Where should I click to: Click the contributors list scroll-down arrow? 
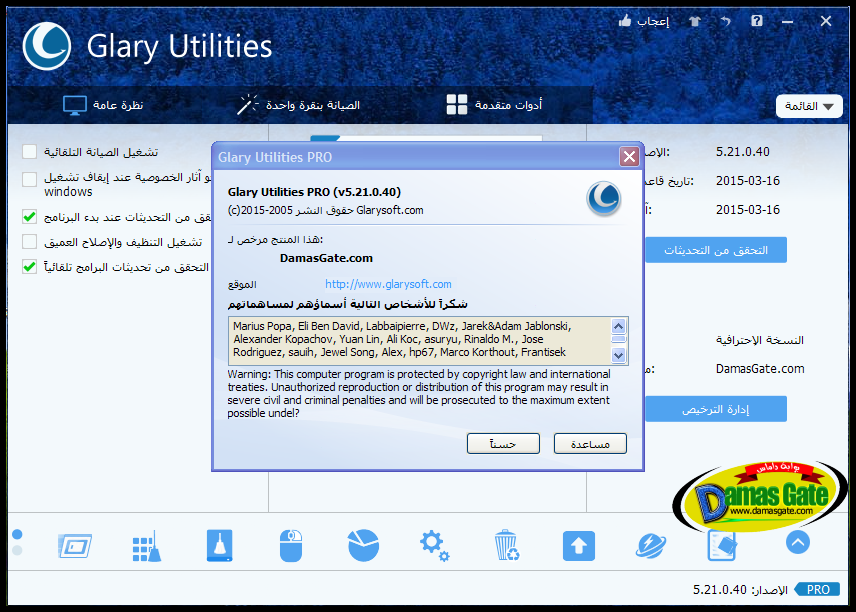tap(619, 356)
